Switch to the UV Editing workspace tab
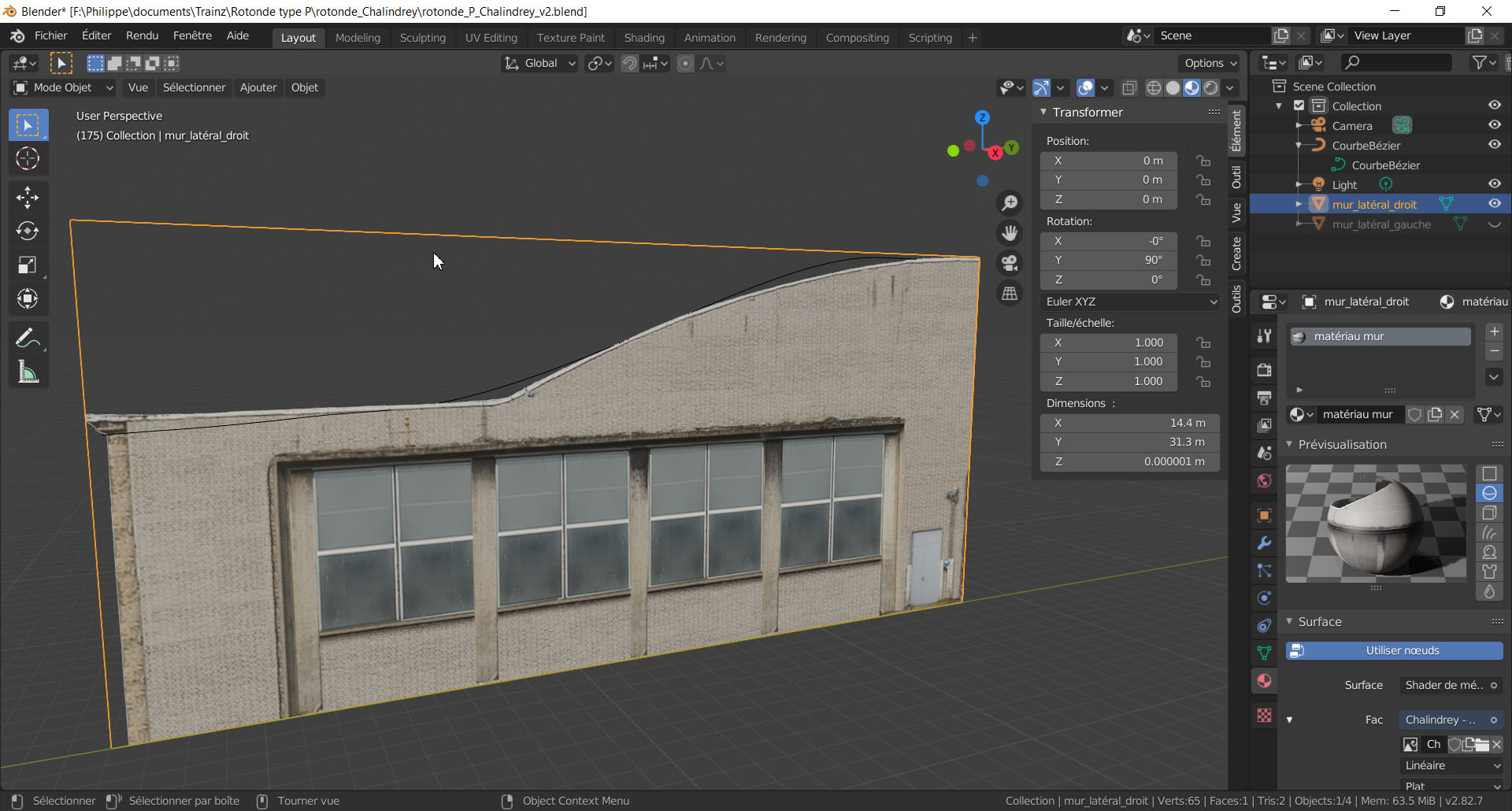 click(x=491, y=38)
